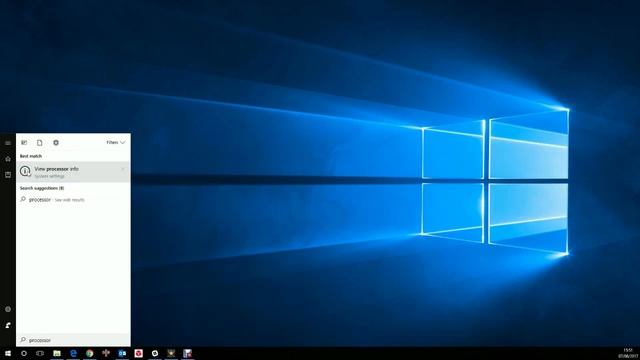640x360 pixels.
Task: Click the Cortana circle on taskbar
Action: (24, 353)
